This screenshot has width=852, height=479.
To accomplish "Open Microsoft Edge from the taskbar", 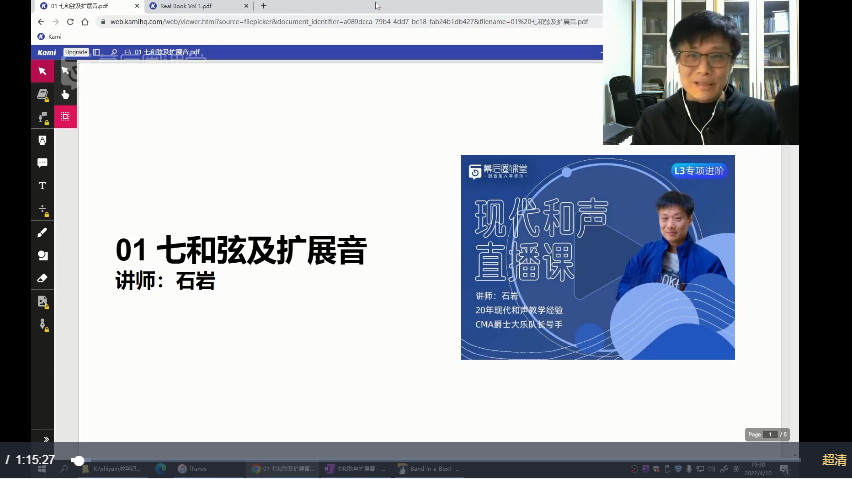I will coord(161,469).
